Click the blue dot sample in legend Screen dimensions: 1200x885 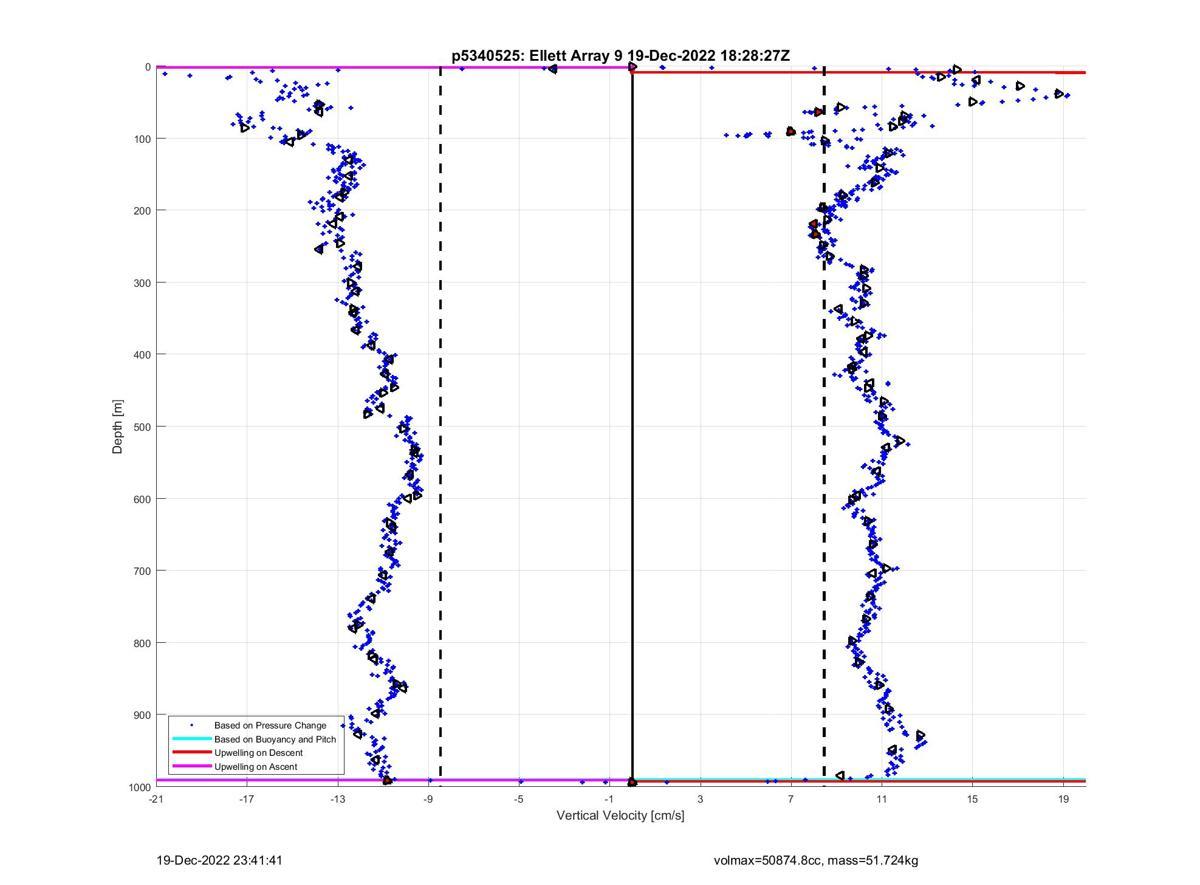191,725
